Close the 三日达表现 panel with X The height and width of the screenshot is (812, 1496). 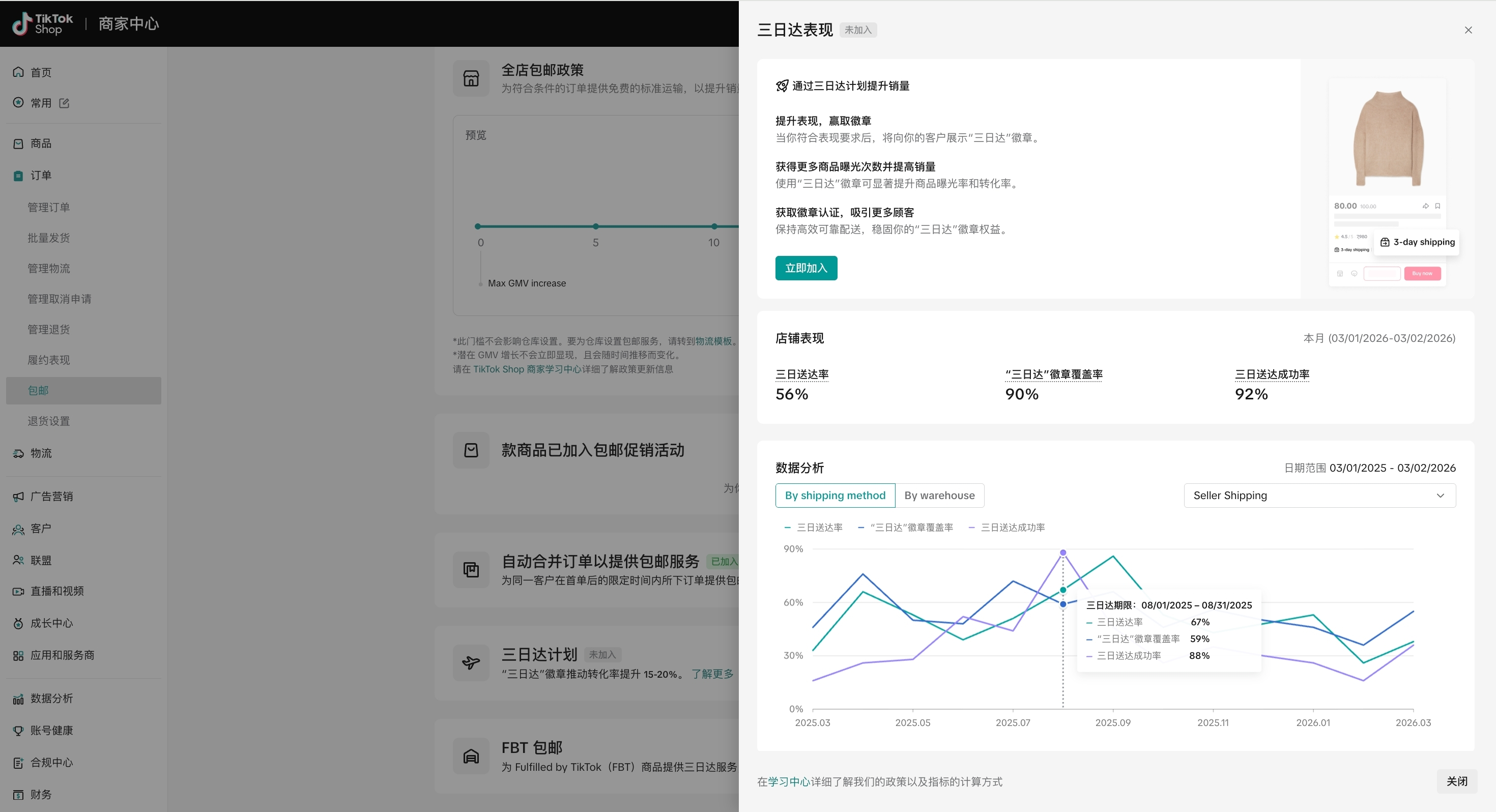(1468, 30)
